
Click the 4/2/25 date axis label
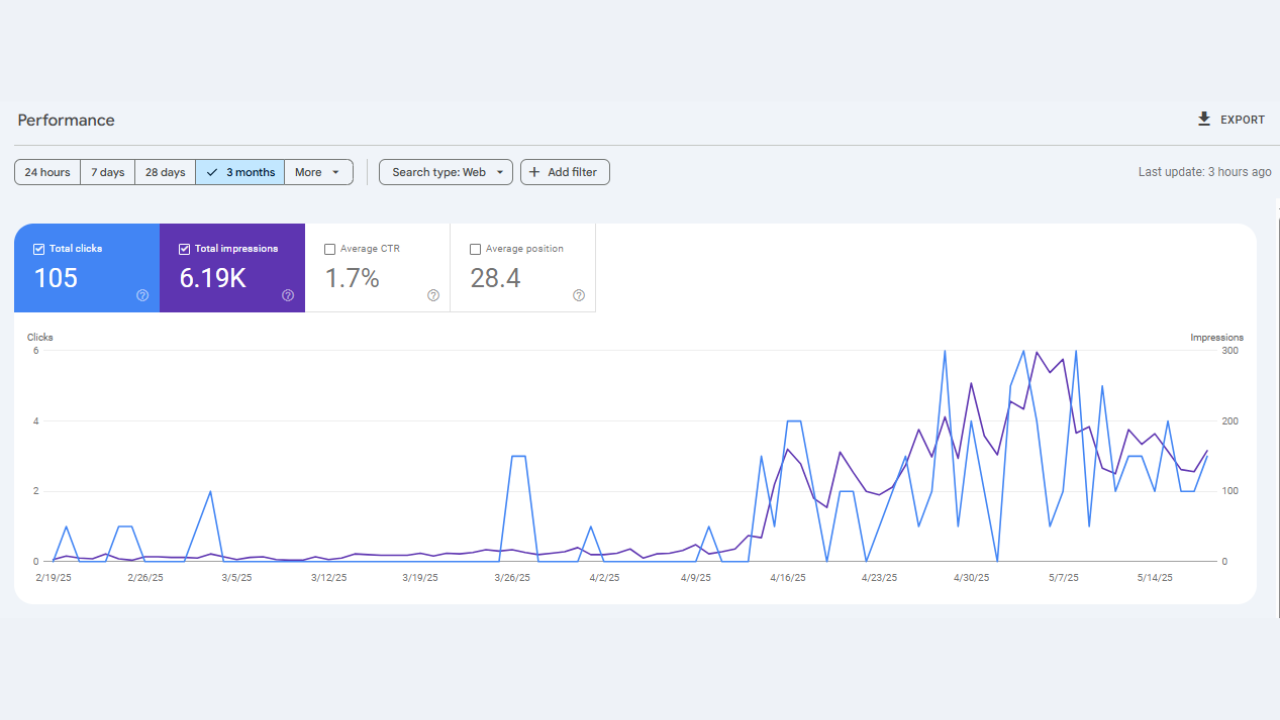pyautogui.click(x=604, y=578)
